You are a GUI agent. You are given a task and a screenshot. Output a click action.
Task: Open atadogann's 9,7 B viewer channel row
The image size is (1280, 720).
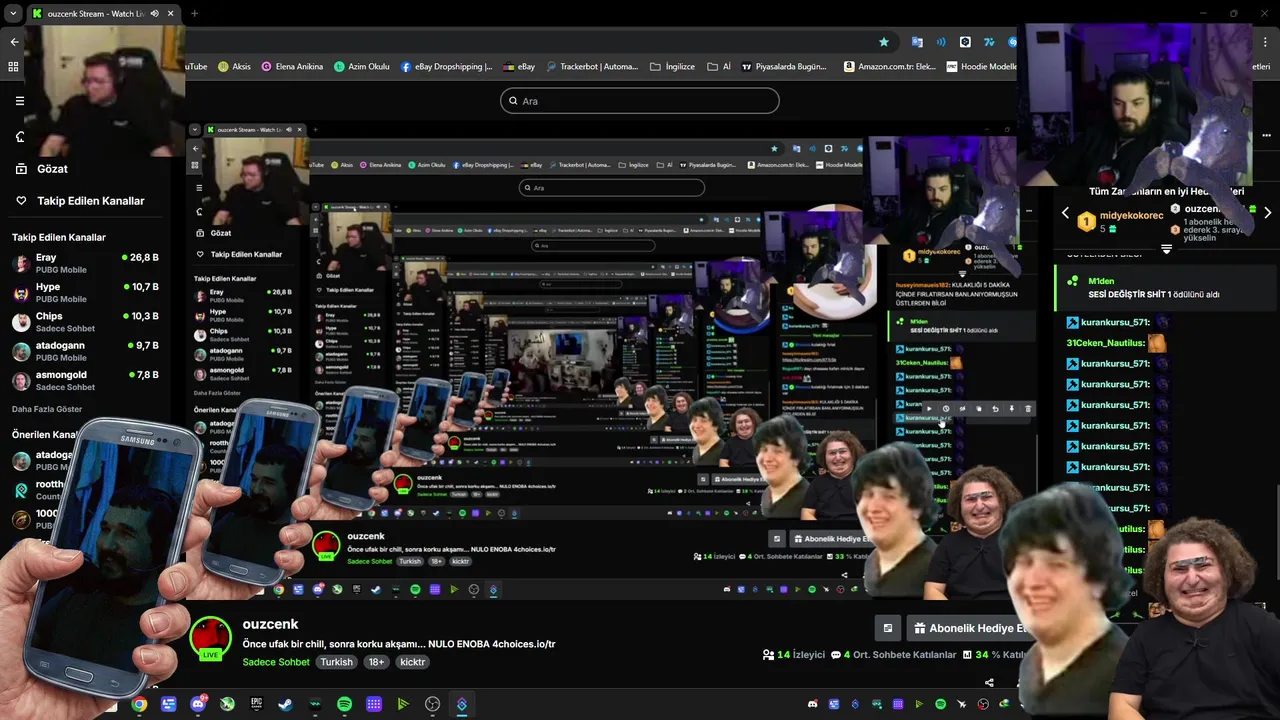click(x=85, y=351)
